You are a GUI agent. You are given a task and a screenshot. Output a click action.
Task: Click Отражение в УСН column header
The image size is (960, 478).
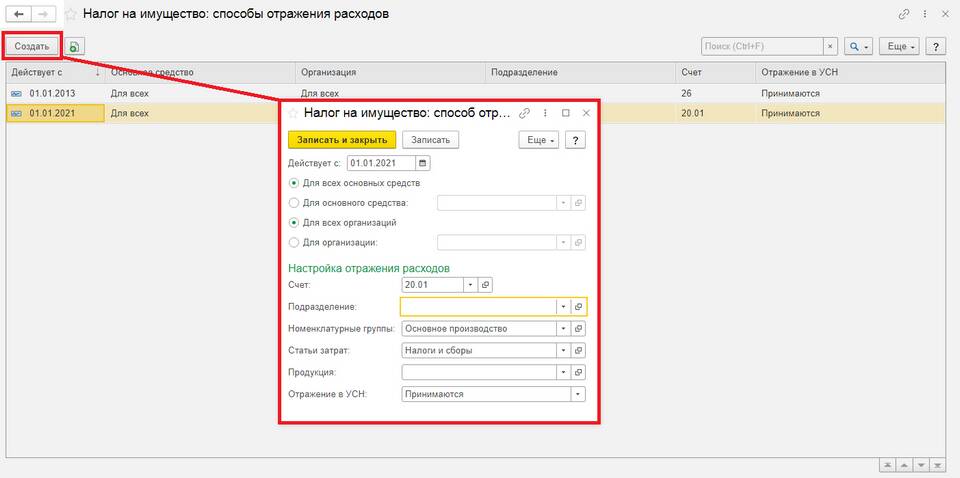coord(850,72)
